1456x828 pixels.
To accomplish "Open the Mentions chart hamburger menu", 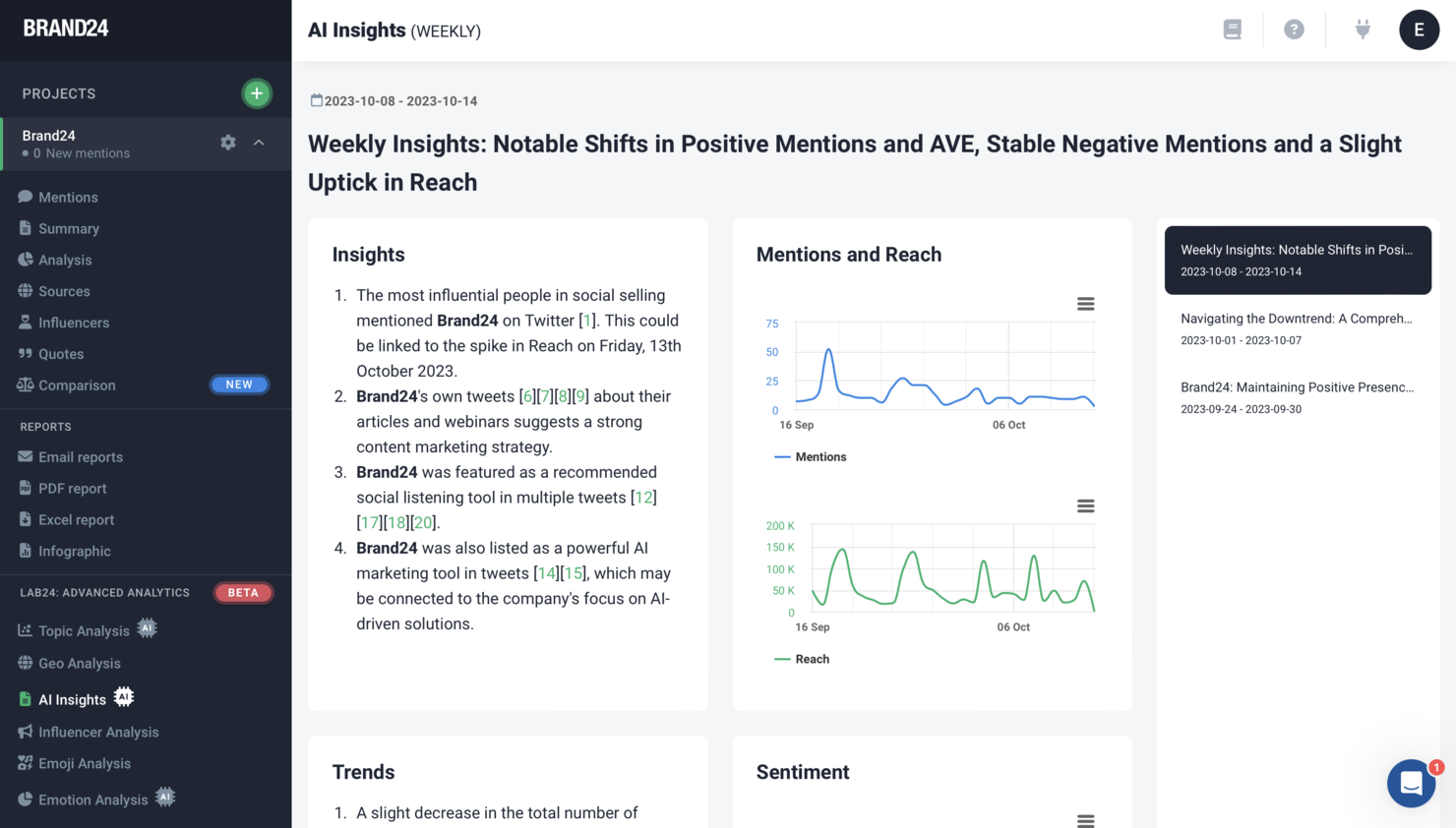I will coord(1085,304).
